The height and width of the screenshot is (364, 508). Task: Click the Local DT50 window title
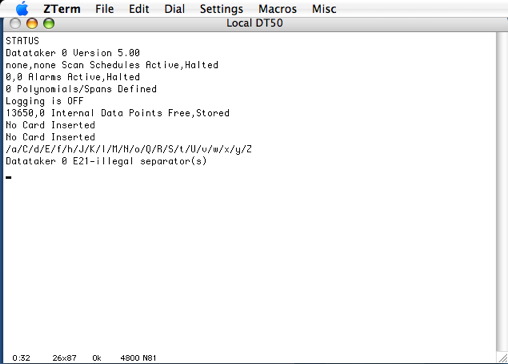(x=255, y=23)
